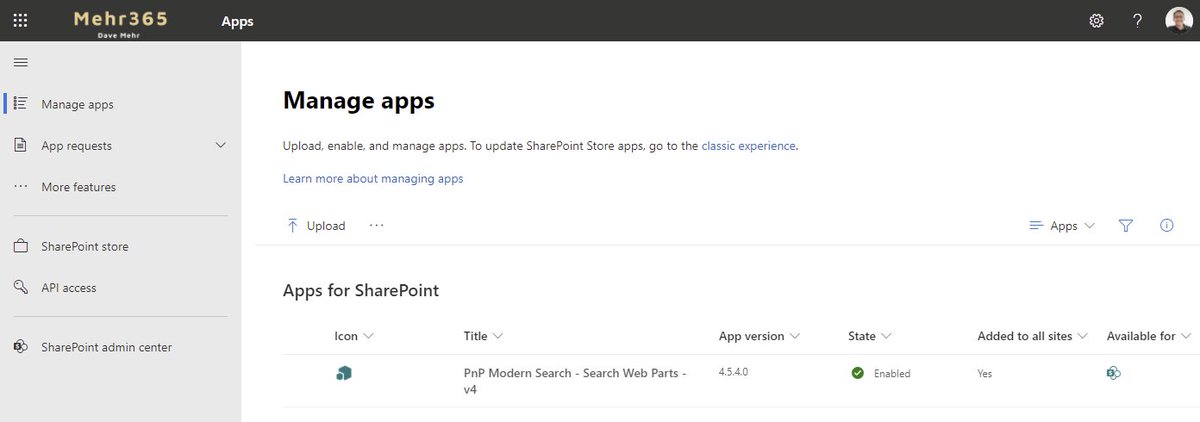Open the user profile picture

pos(1178,20)
